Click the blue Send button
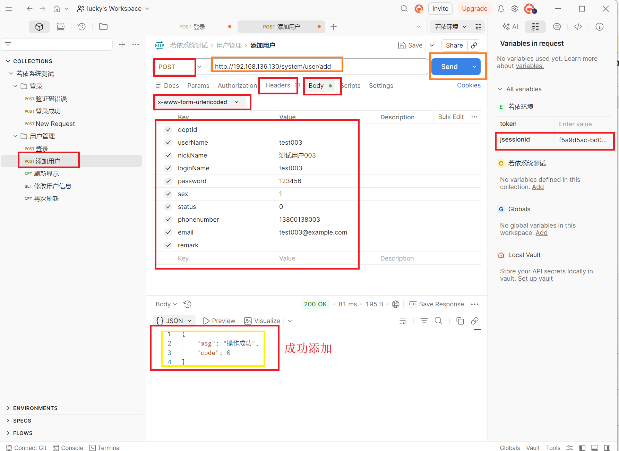Viewport: 619px width, 451px height. click(x=450, y=67)
